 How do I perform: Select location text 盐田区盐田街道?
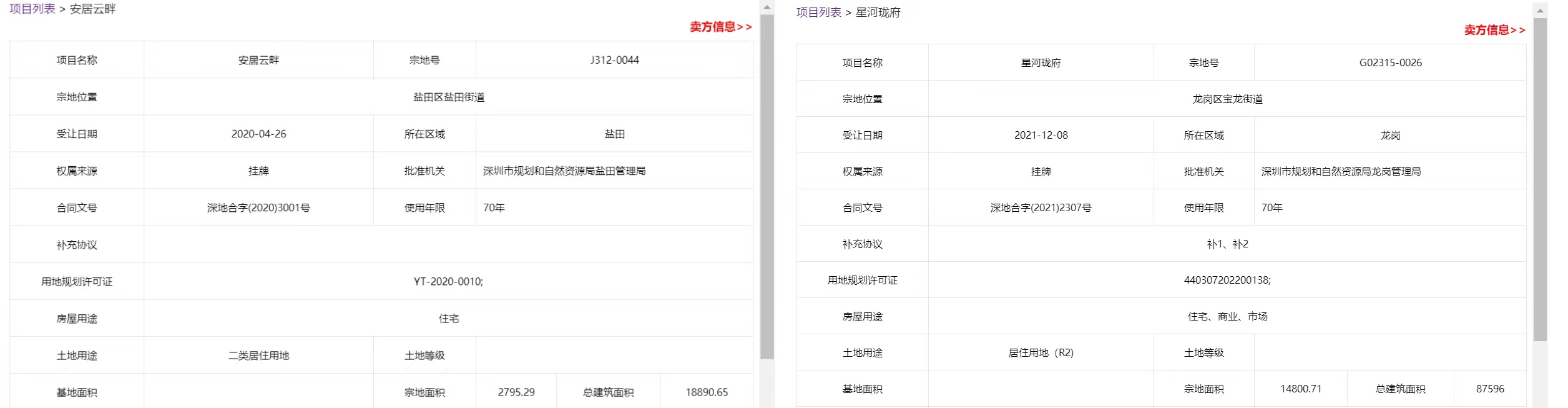[x=449, y=97]
